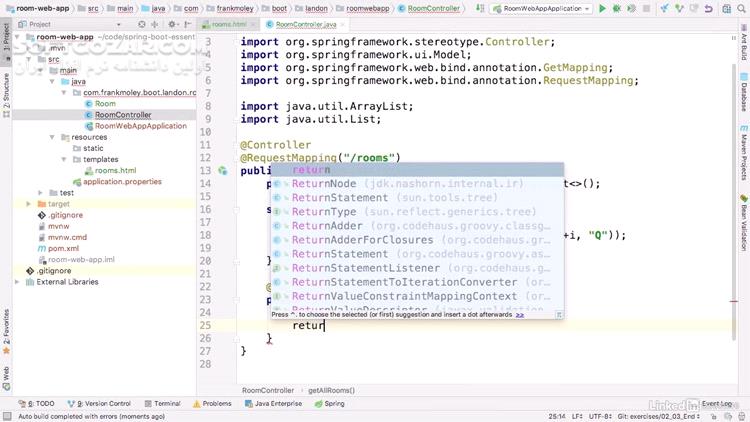Click cursor position 25:14 in status bar
This screenshot has width=750, height=422.
coord(557,417)
